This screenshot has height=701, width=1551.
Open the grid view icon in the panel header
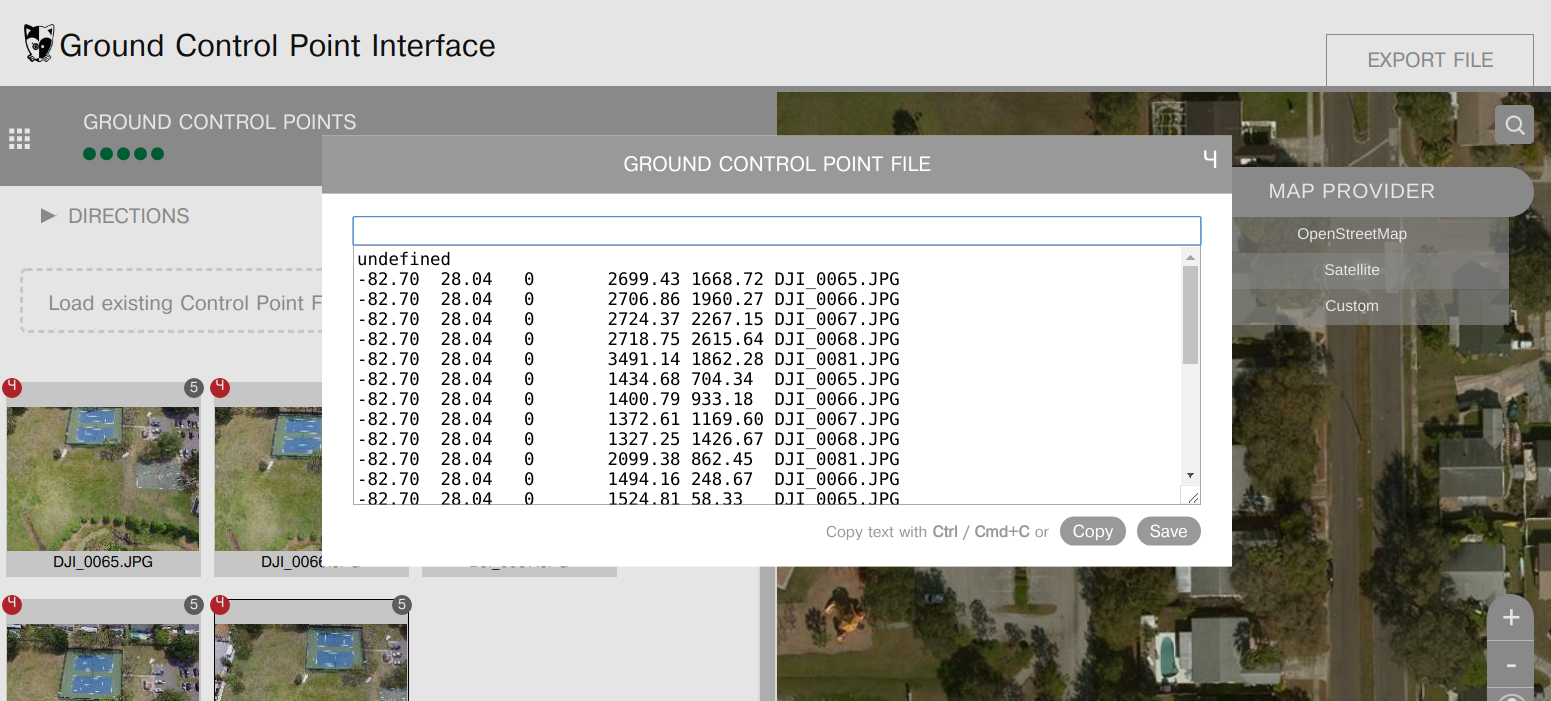pyautogui.click(x=19, y=137)
